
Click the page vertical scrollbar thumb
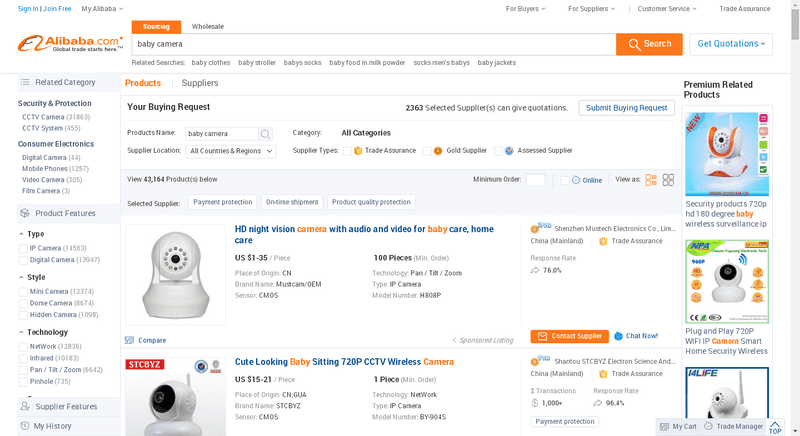pos(795,23)
